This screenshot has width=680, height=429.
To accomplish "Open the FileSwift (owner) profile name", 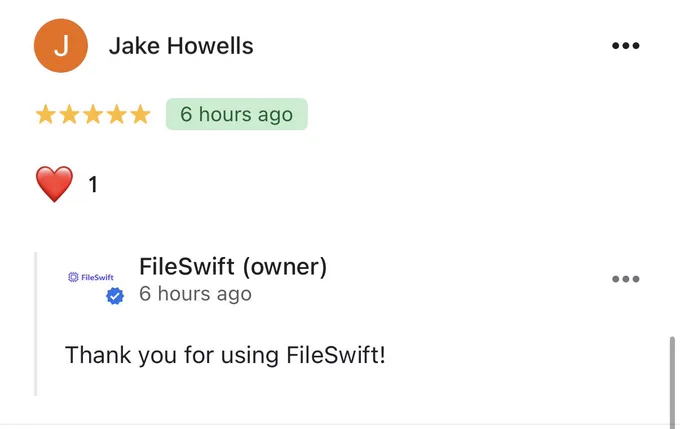I will tap(233, 266).
